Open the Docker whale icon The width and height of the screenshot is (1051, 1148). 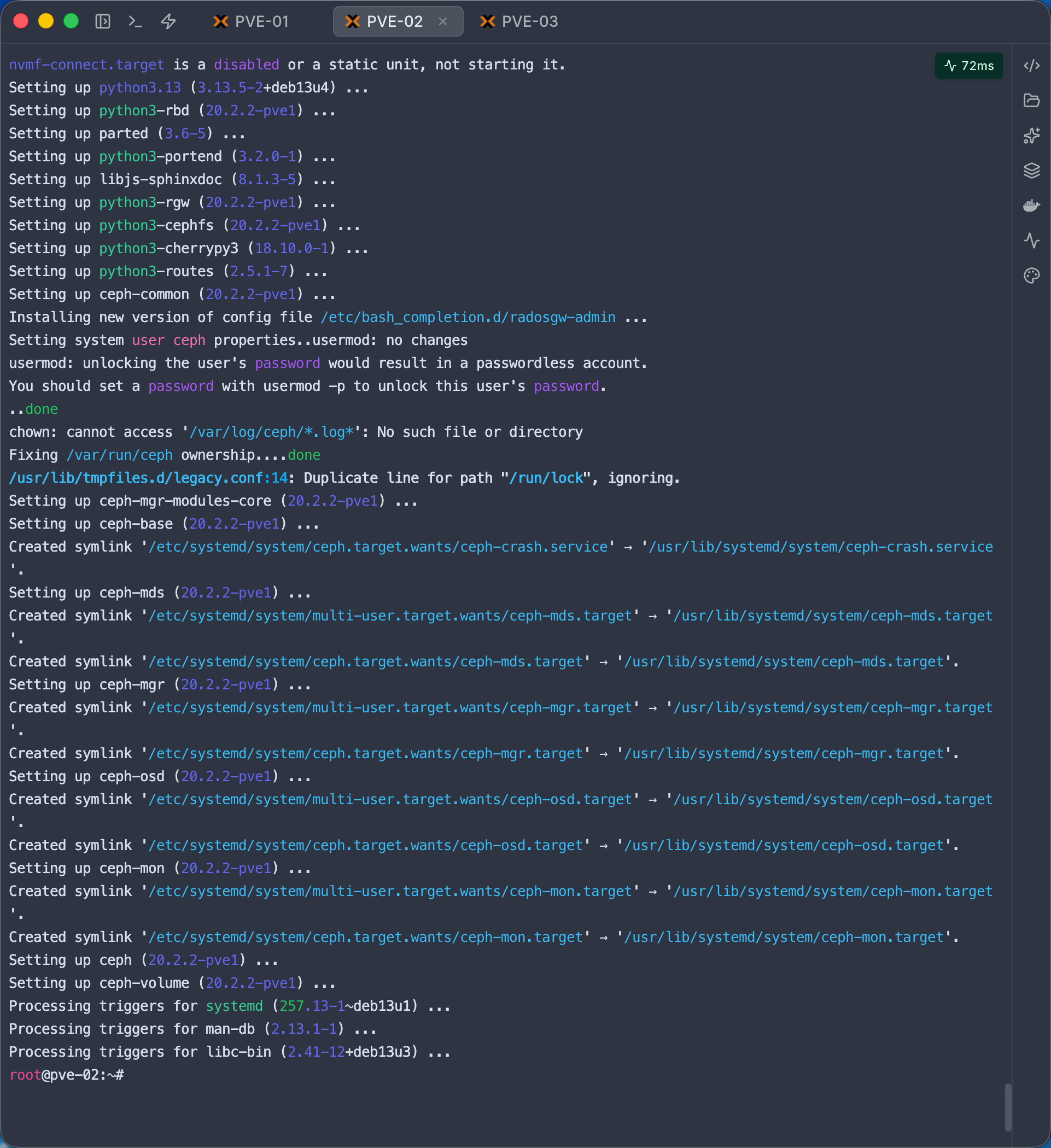click(x=1032, y=206)
